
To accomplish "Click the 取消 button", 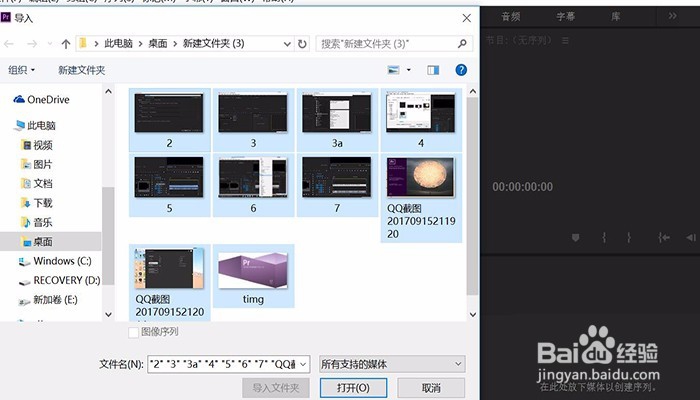I will [431, 388].
